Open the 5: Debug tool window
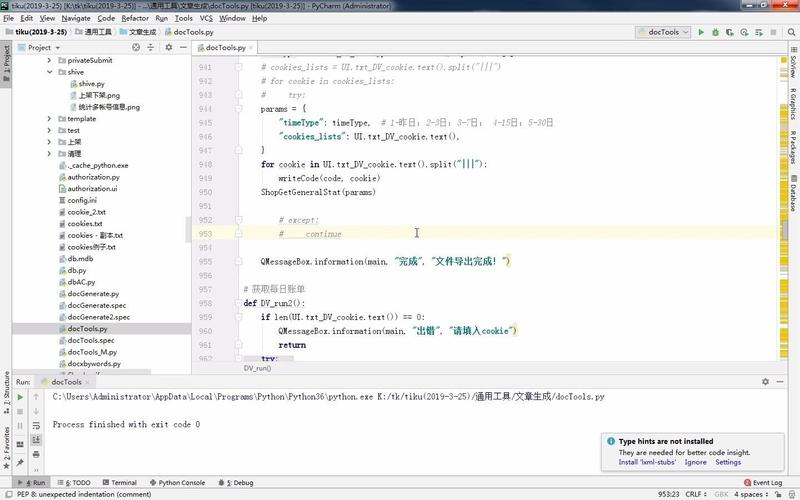 pyautogui.click(x=235, y=483)
